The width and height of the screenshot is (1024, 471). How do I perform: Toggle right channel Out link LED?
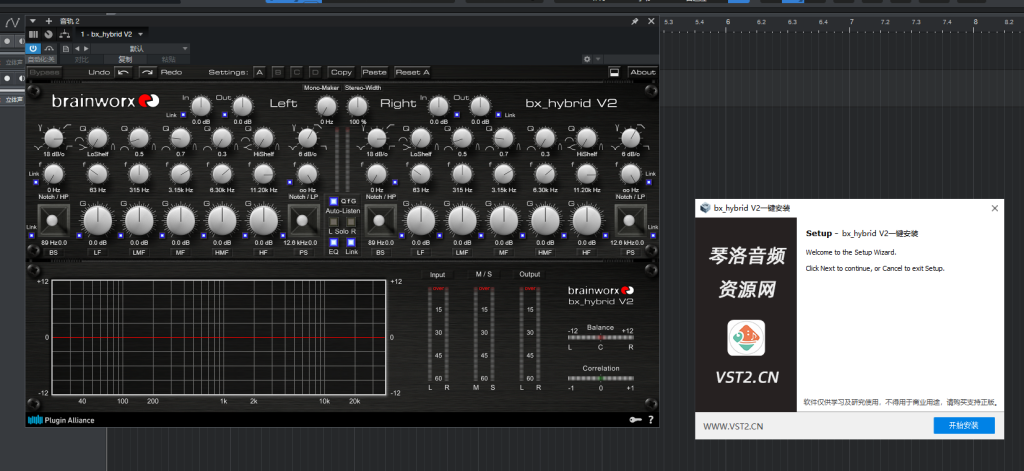498,115
